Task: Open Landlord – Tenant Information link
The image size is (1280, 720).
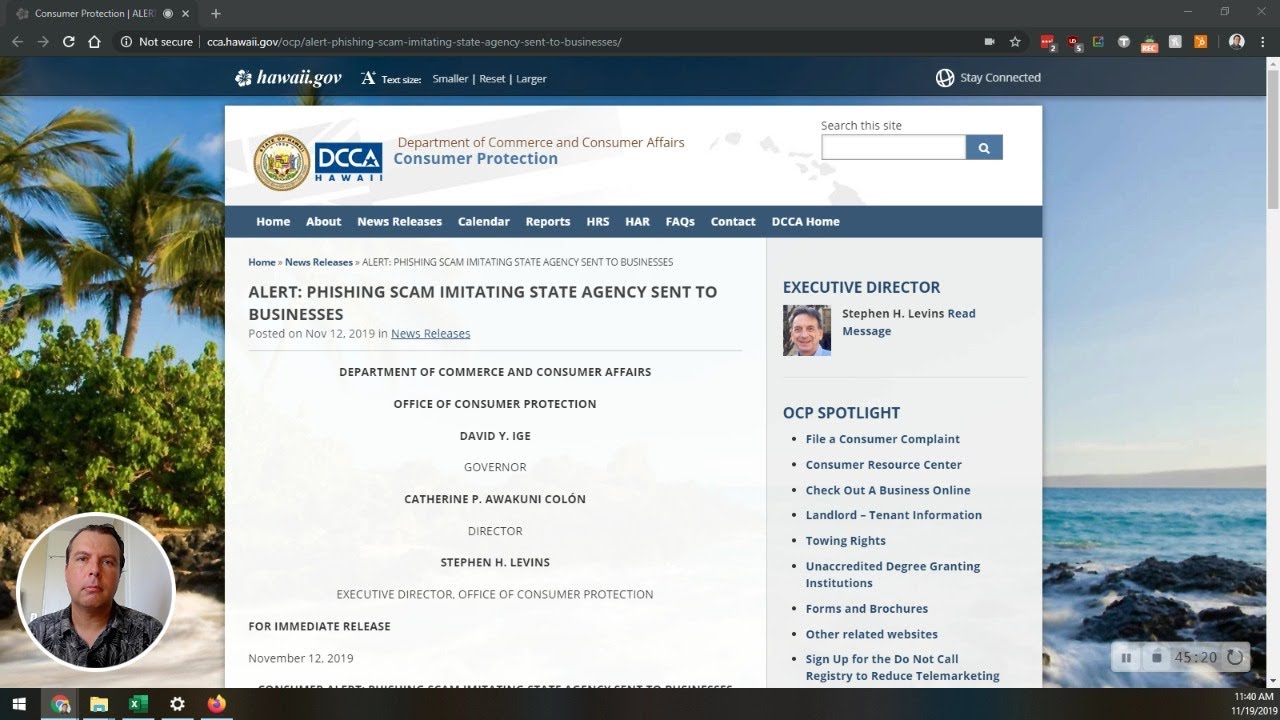Action: click(x=894, y=515)
